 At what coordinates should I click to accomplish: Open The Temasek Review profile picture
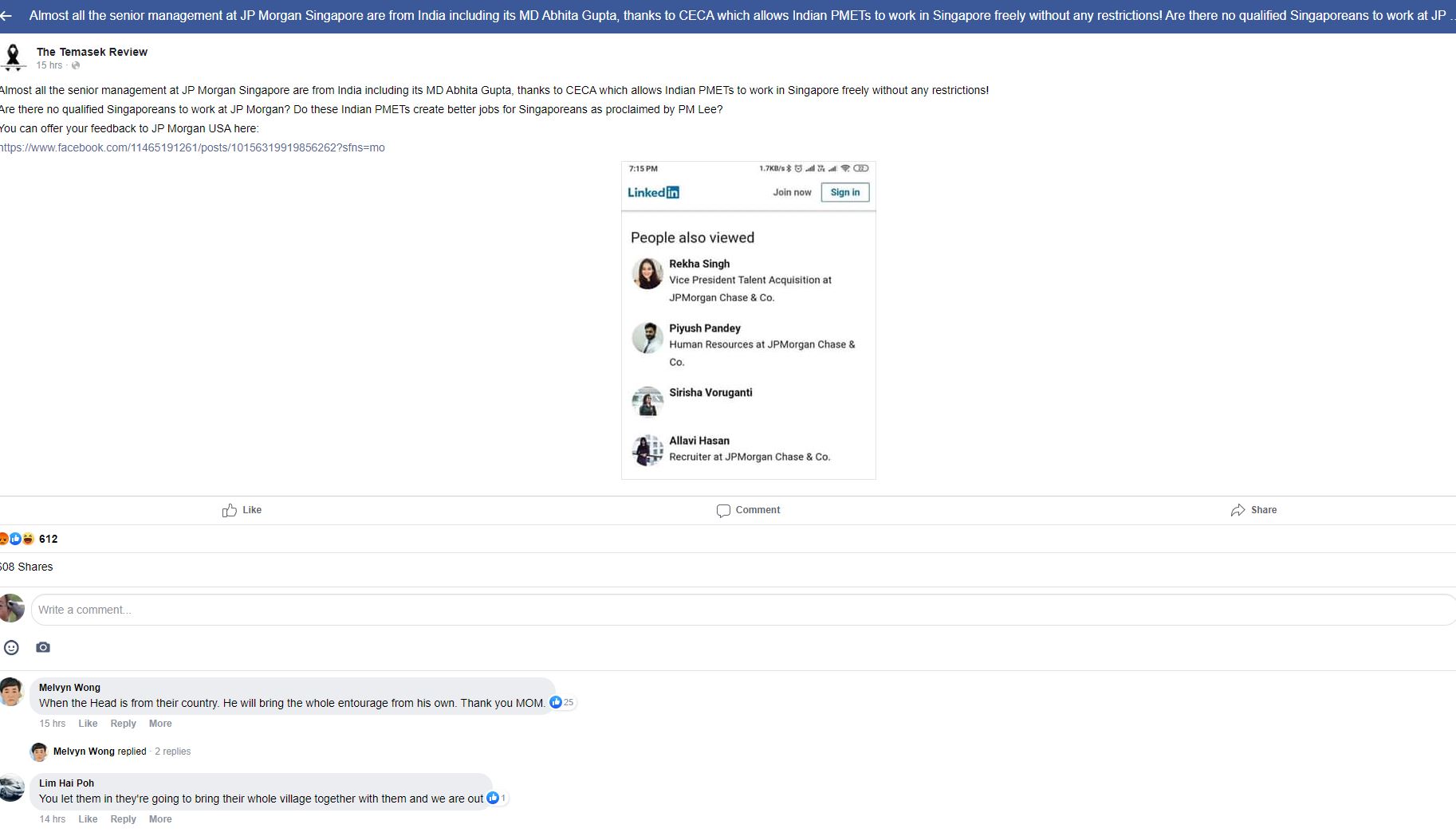pyautogui.click(x=13, y=57)
